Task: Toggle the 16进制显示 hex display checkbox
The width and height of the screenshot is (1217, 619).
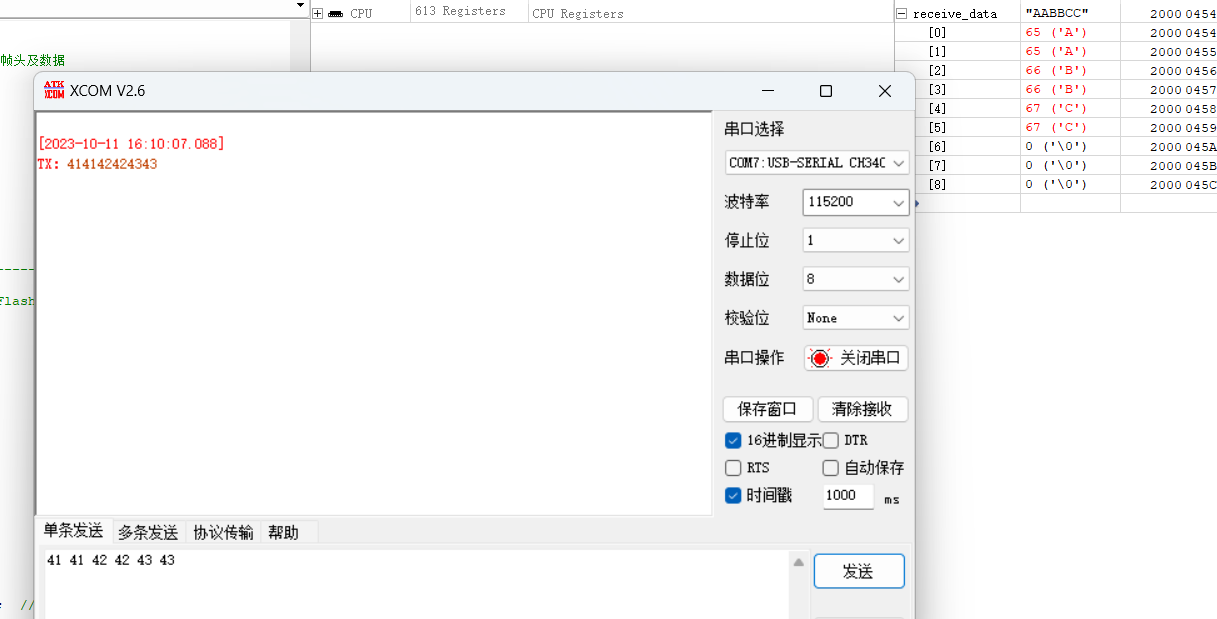Action: pos(733,440)
